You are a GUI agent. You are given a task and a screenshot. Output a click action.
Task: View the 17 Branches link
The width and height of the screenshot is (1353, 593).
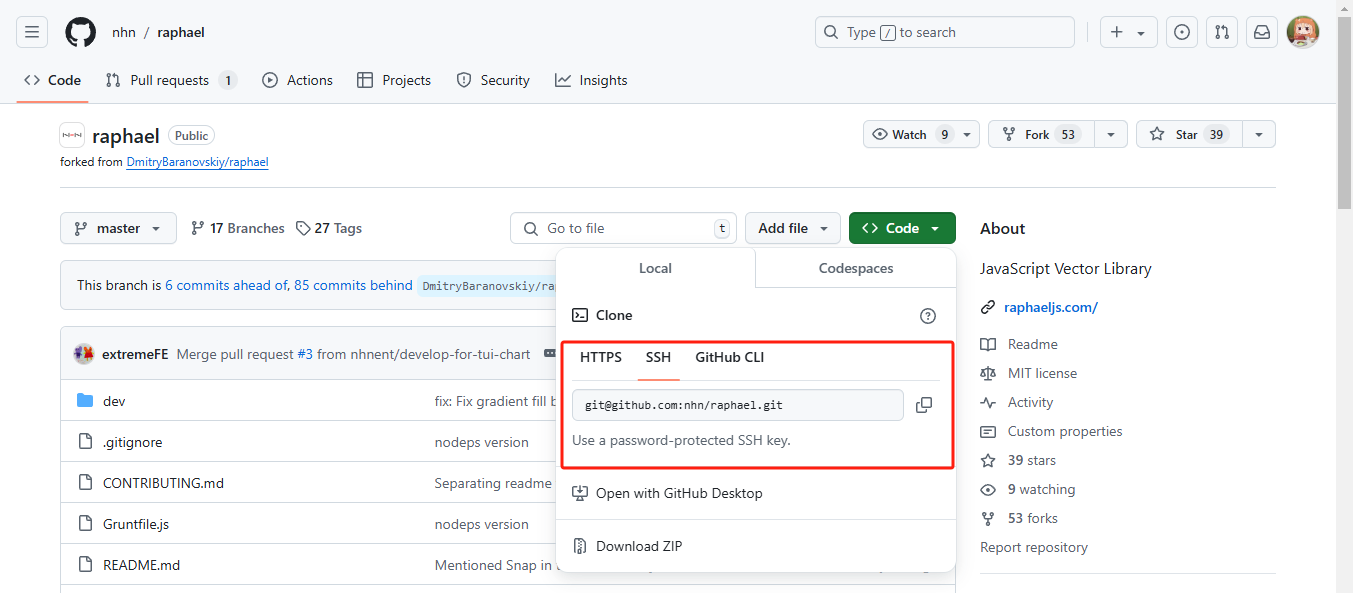tap(237, 228)
